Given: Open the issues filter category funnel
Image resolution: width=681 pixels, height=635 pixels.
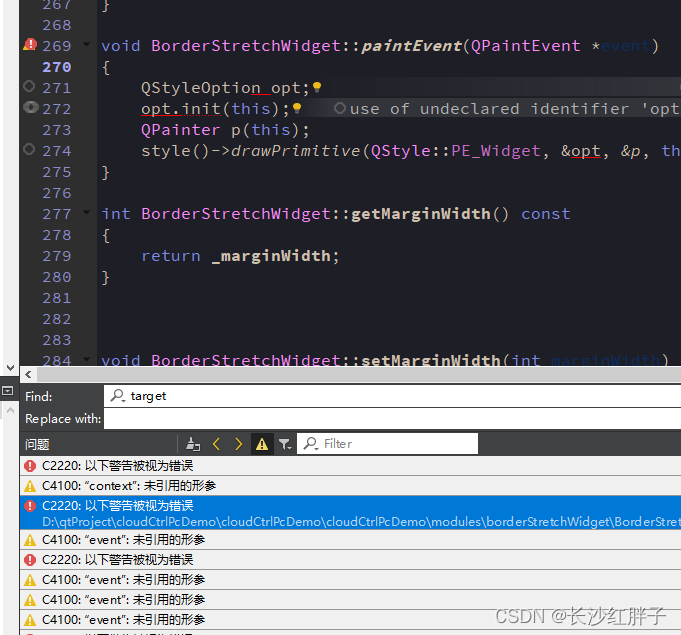Looking at the screenshot, I should pos(285,444).
